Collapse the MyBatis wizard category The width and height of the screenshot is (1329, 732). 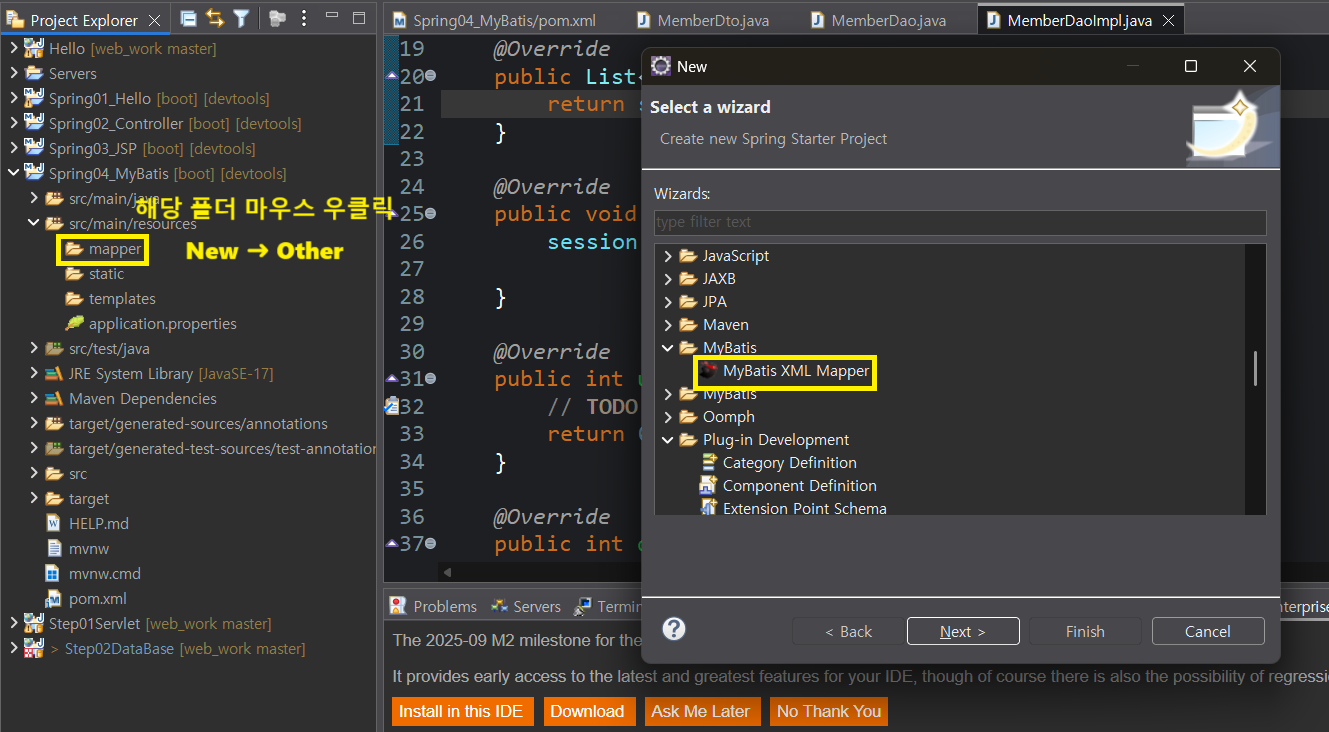coord(668,348)
